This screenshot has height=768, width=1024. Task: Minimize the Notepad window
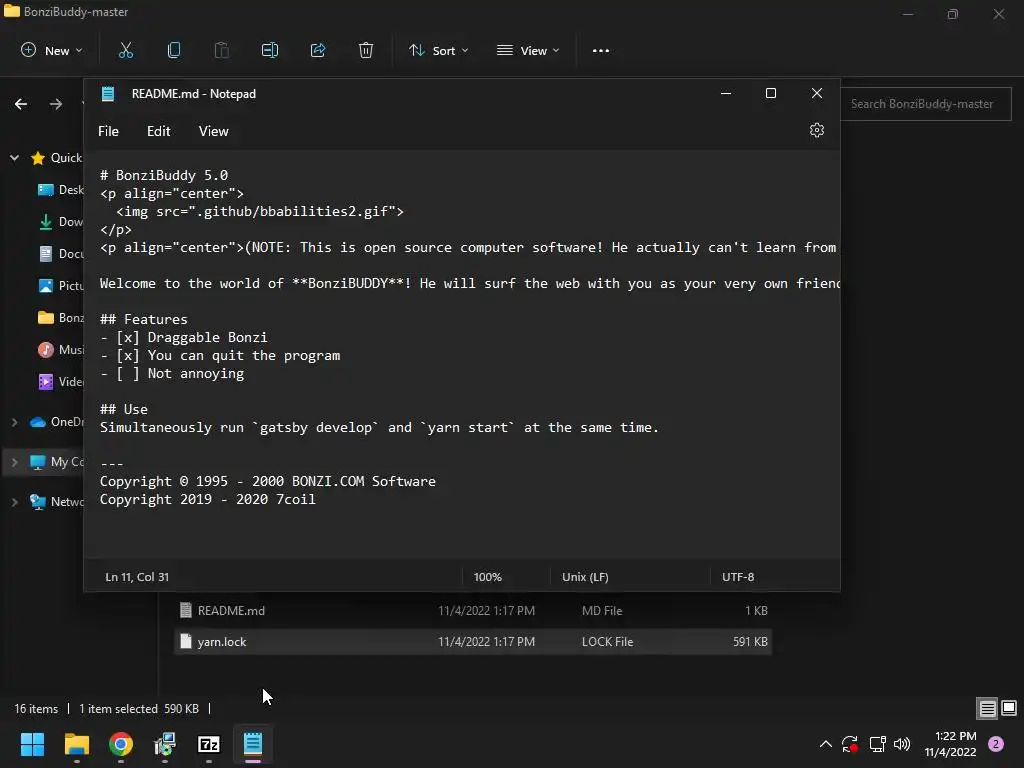click(726, 93)
